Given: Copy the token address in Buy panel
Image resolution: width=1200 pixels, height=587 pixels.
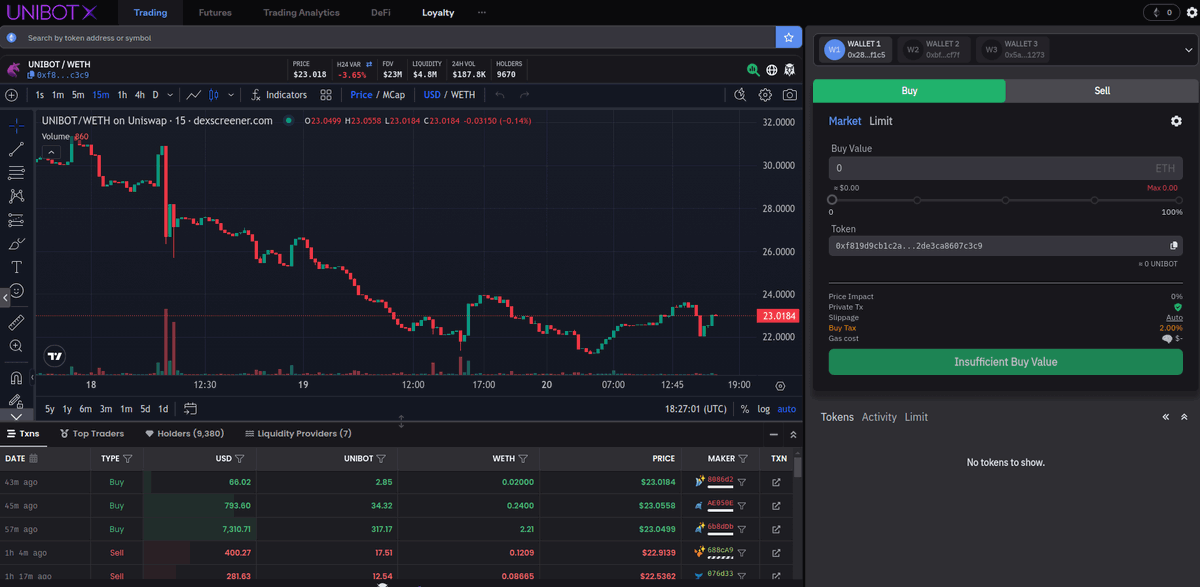Looking at the screenshot, I should 1174,245.
